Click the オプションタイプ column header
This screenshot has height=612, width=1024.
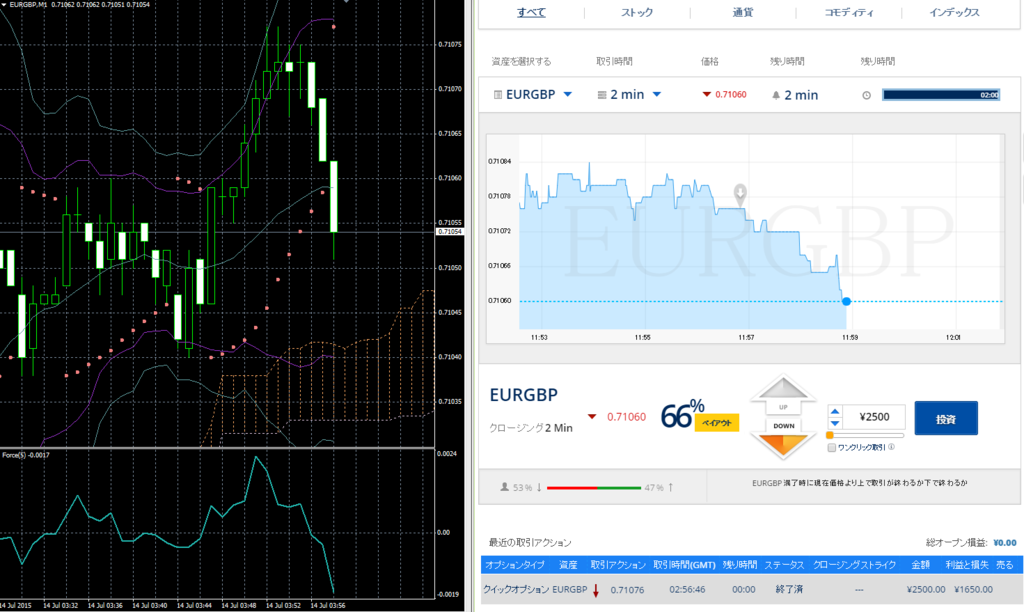click(515, 565)
